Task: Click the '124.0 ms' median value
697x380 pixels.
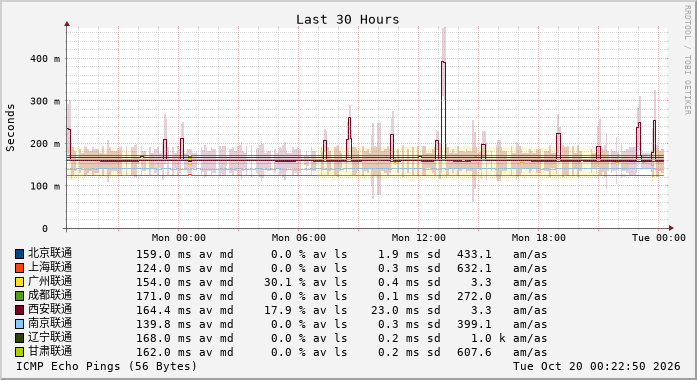Action: click(x=164, y=268)
